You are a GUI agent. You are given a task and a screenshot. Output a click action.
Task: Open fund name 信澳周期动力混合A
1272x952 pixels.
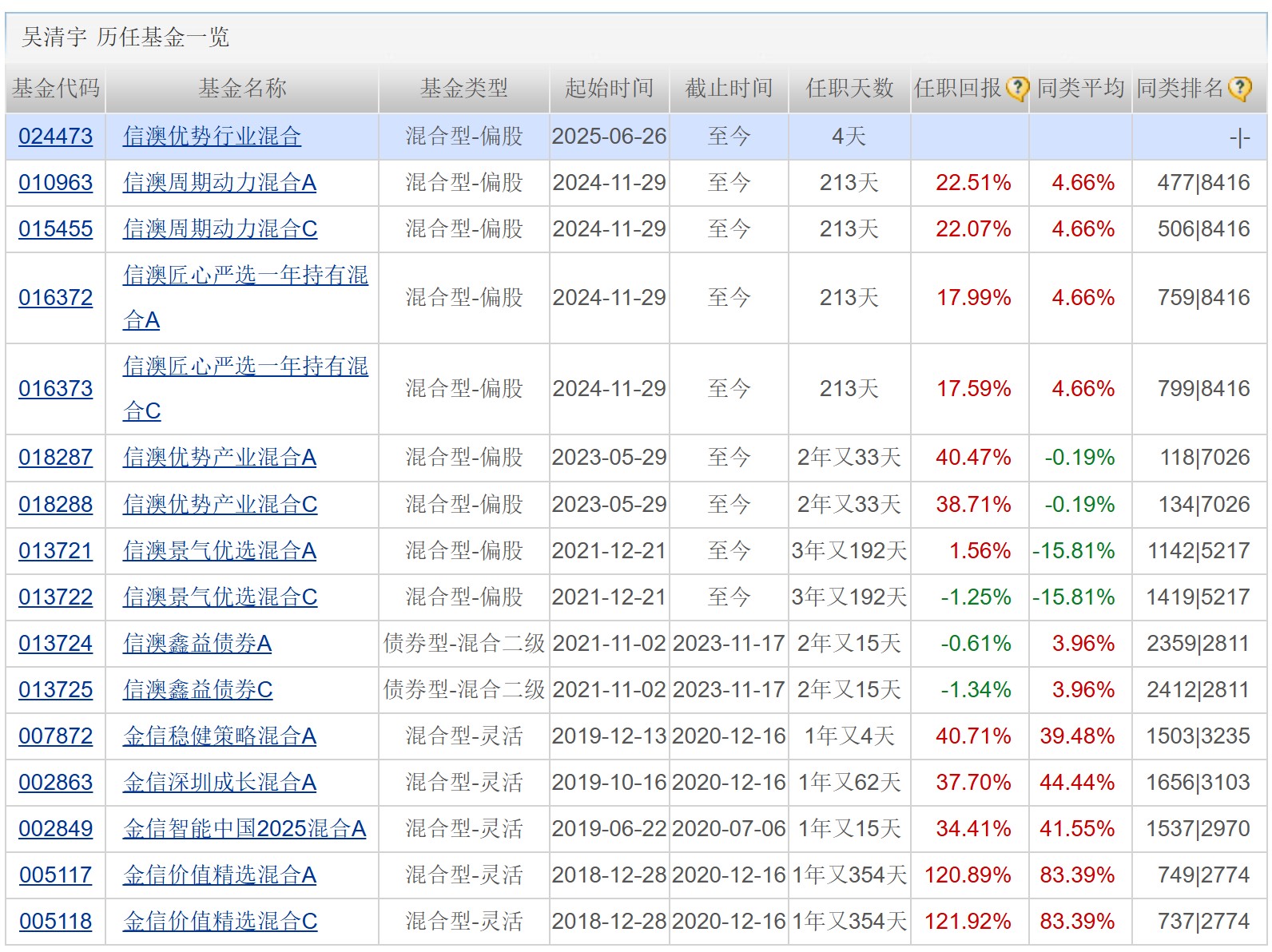[x=220, y=183]
